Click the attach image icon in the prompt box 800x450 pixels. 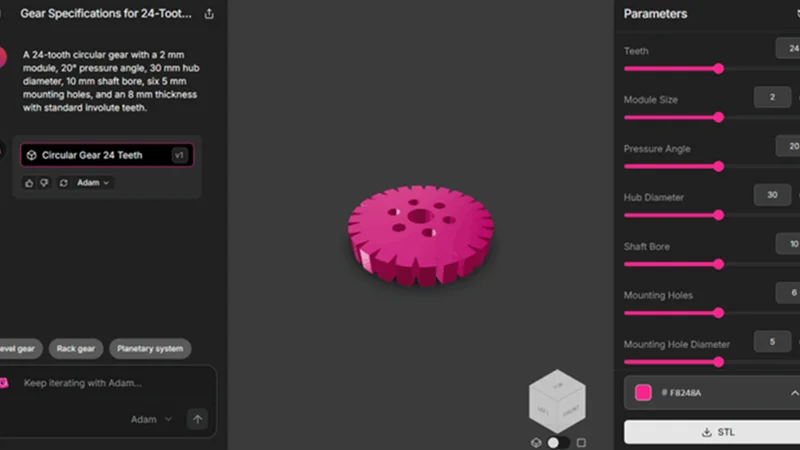click(4, 383)
